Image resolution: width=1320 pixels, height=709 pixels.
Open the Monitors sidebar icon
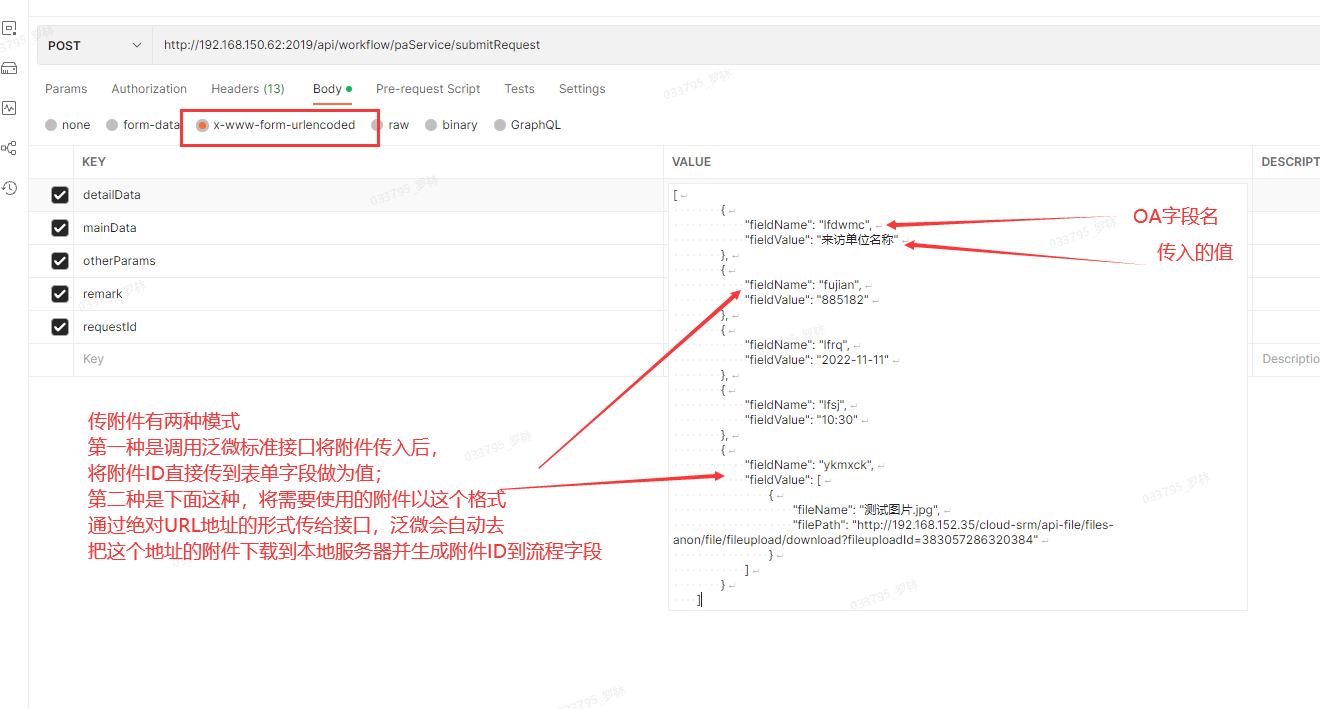click(x=9, y=108)
